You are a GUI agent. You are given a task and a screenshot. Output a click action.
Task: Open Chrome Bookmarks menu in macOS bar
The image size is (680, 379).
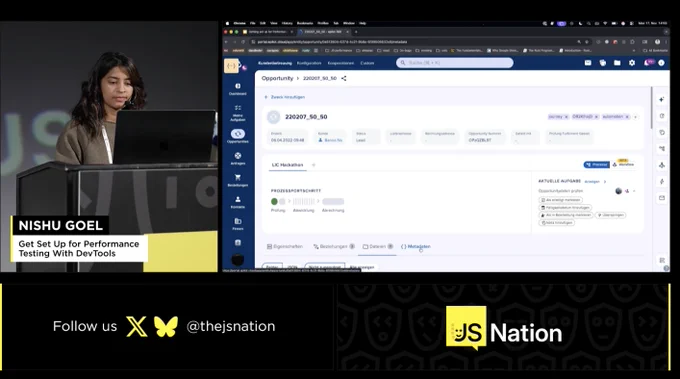pos(304,23)
